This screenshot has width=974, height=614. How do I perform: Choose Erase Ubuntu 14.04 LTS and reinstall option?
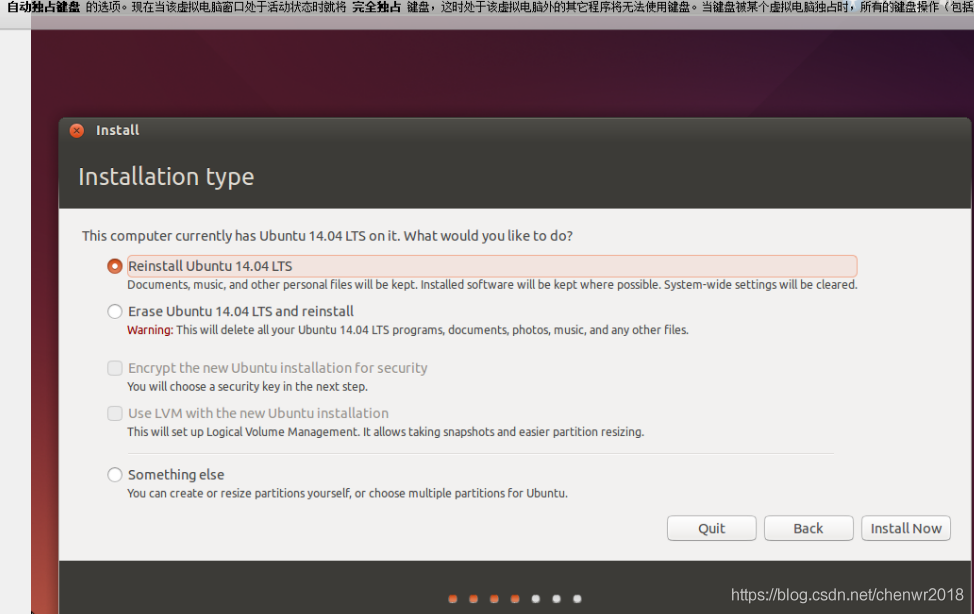pos(114,311)
